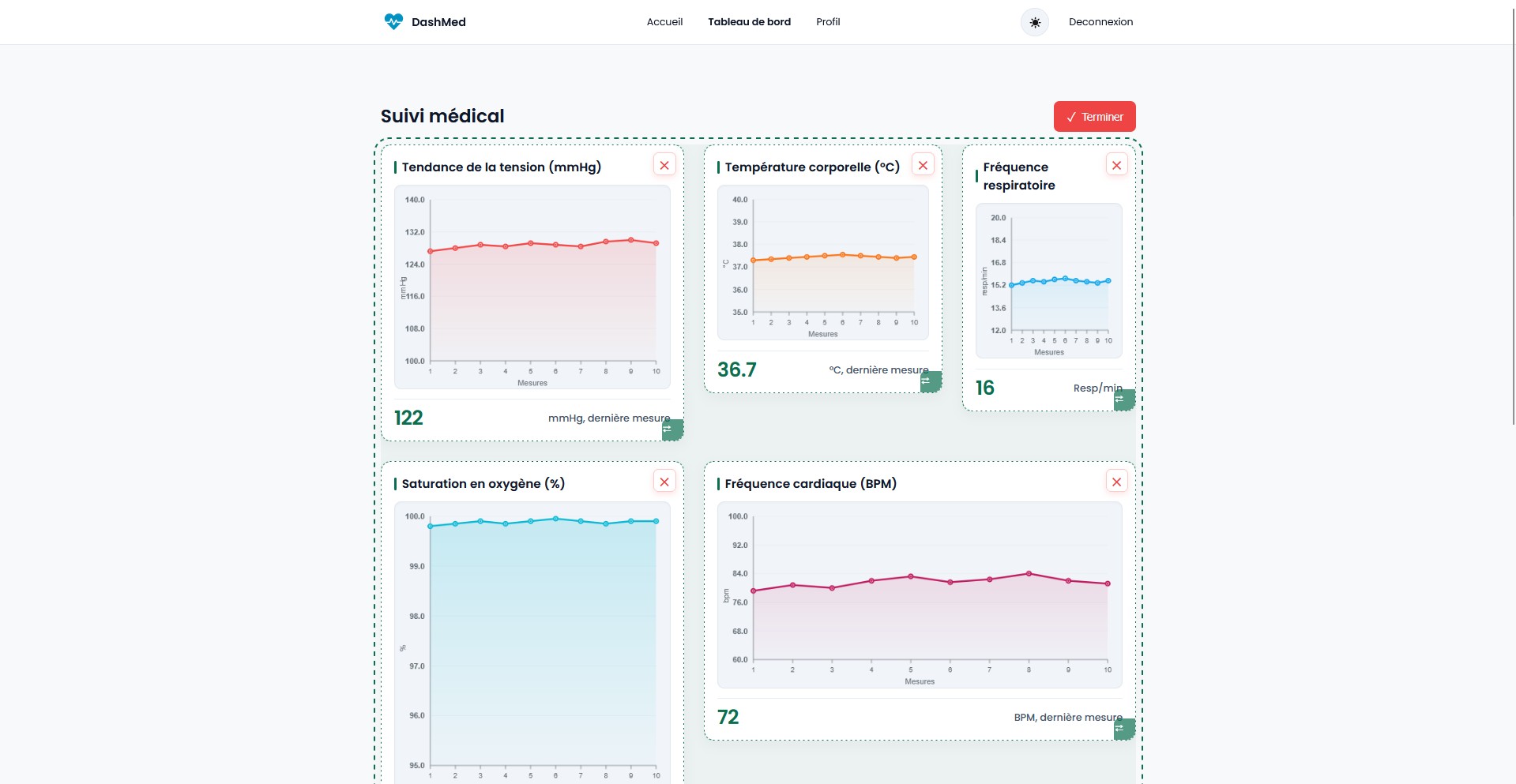Viewport: 1516px width, 784px height.
Task: Click the tension card green swap icon
Action: (x=671, y=430)
